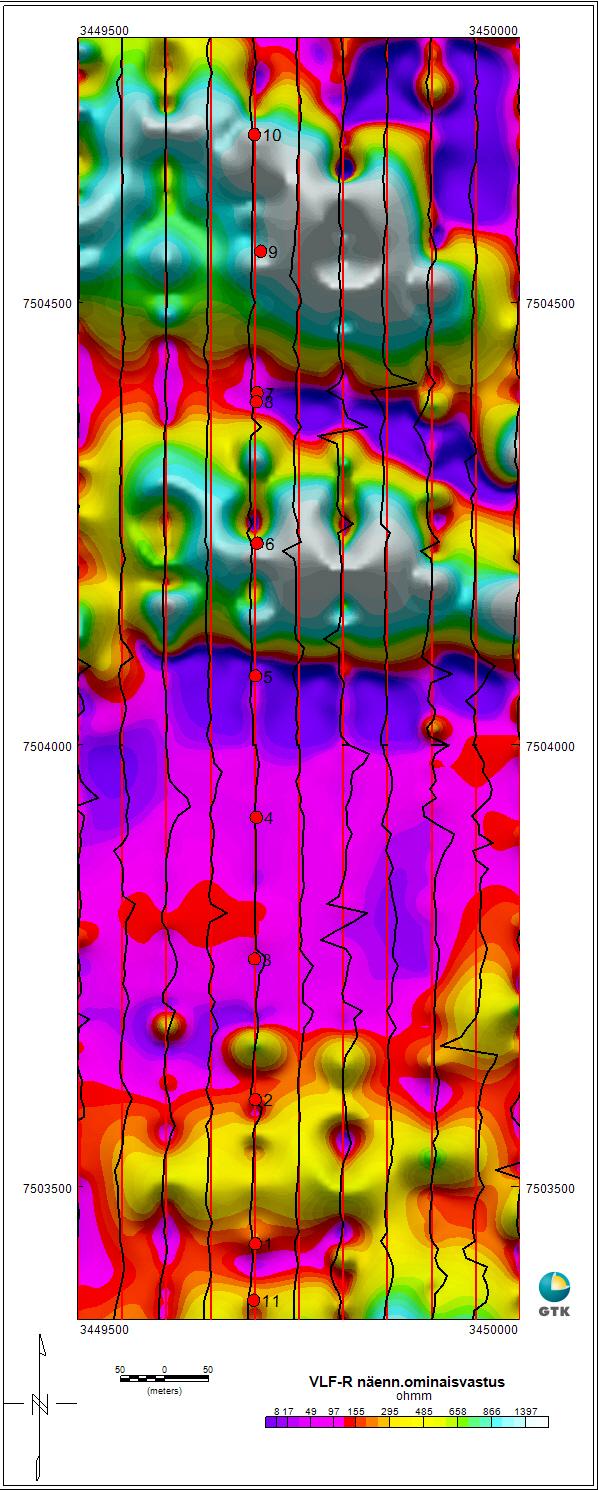The image size is (598, 1490).
Task: Click the red station marker labeled 10
Action: [254, 134]
